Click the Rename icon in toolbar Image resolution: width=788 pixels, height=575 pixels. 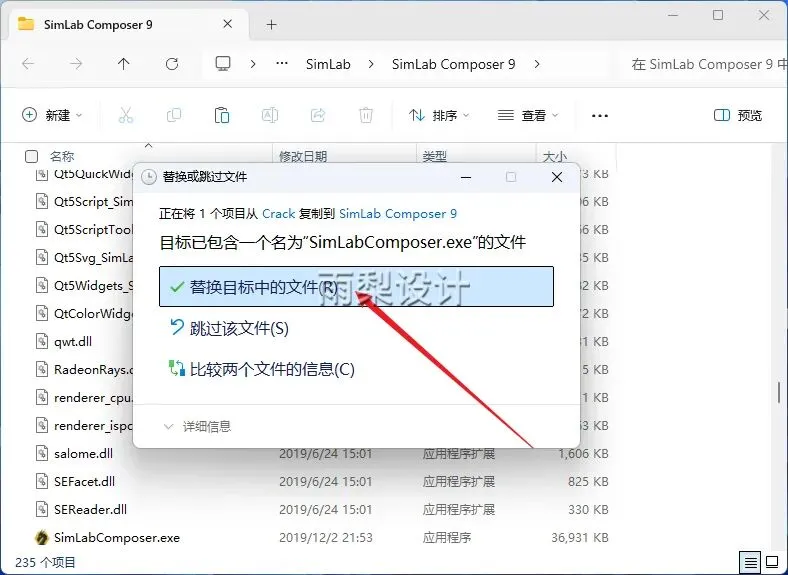point(270,116)
